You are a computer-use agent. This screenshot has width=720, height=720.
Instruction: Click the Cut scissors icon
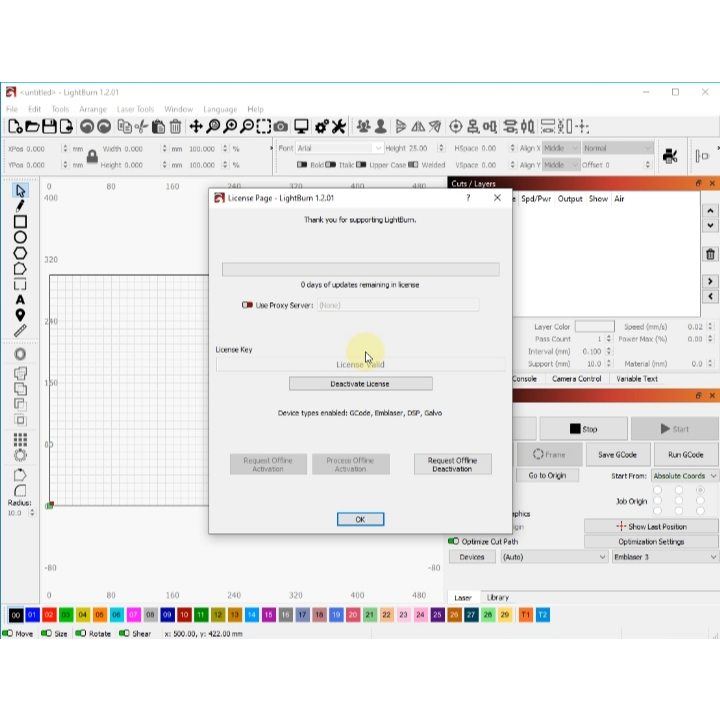coord(141,126)
